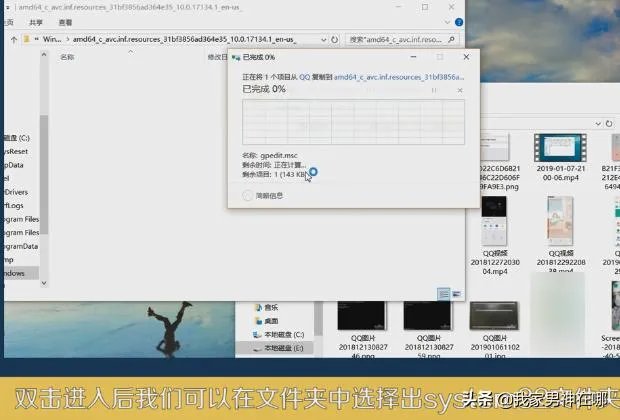Select QQ视频 201812292208 file
The image size is (620, 420).
pos(560,233)
